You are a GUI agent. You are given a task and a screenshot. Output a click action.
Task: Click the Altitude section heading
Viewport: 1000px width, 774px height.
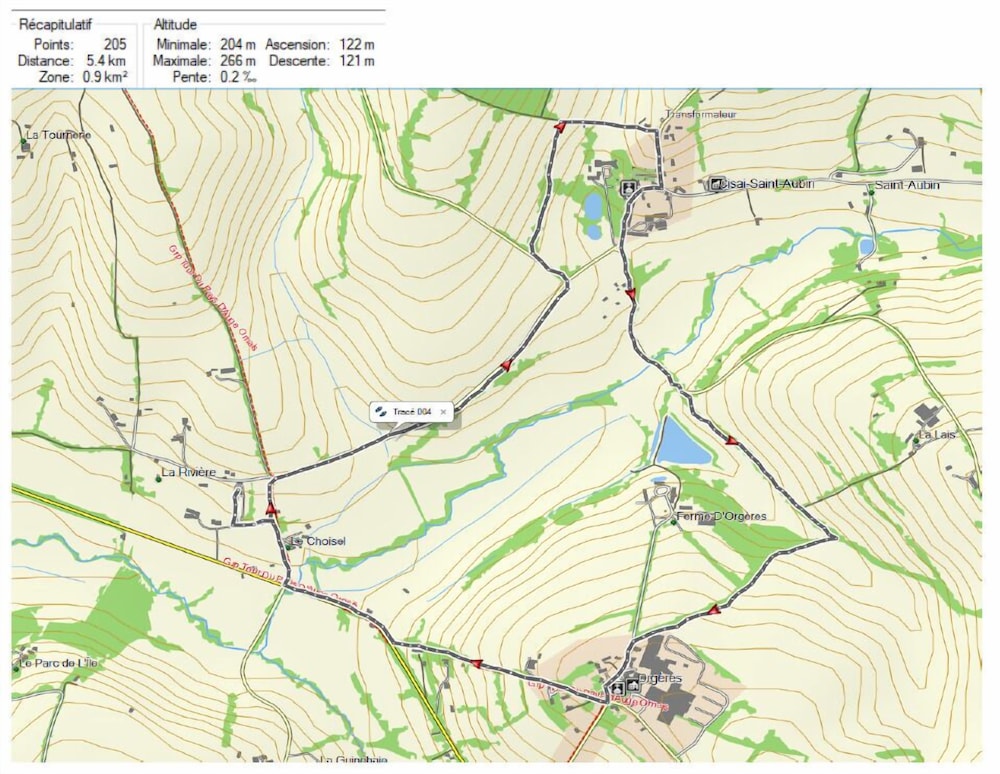click(175, 24)
